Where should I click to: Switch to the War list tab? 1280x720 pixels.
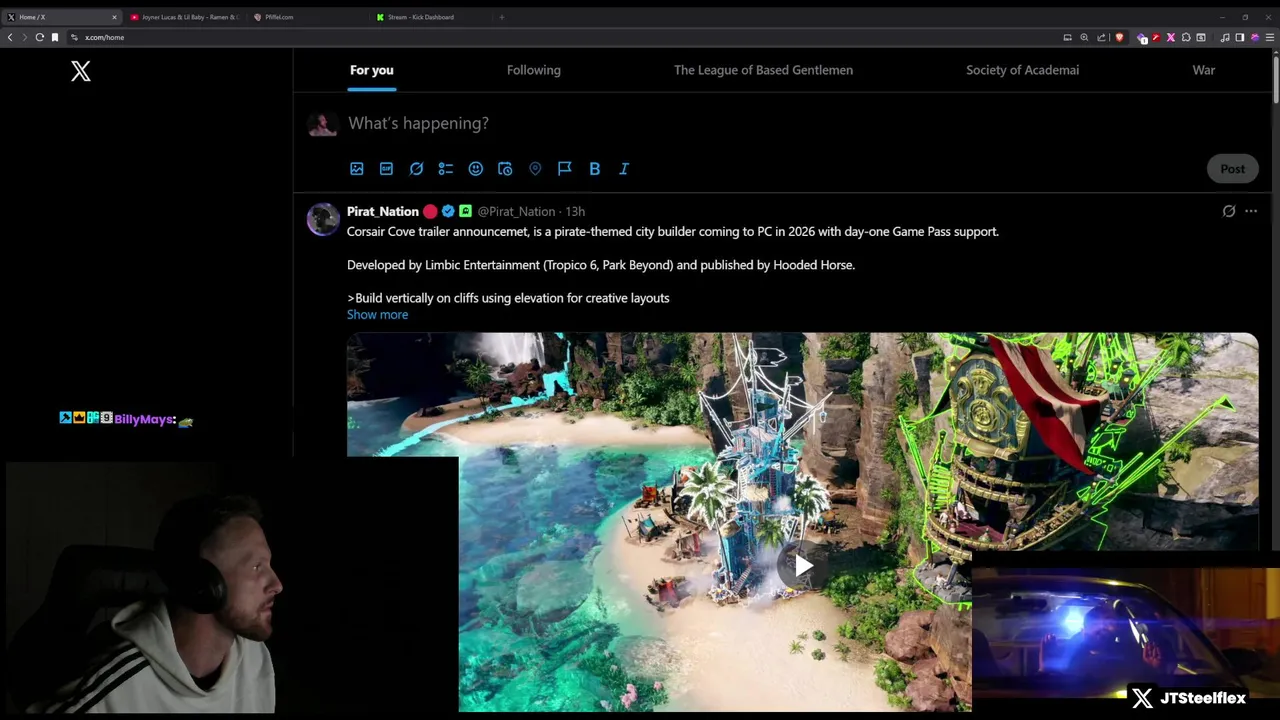pos(1203,70)
